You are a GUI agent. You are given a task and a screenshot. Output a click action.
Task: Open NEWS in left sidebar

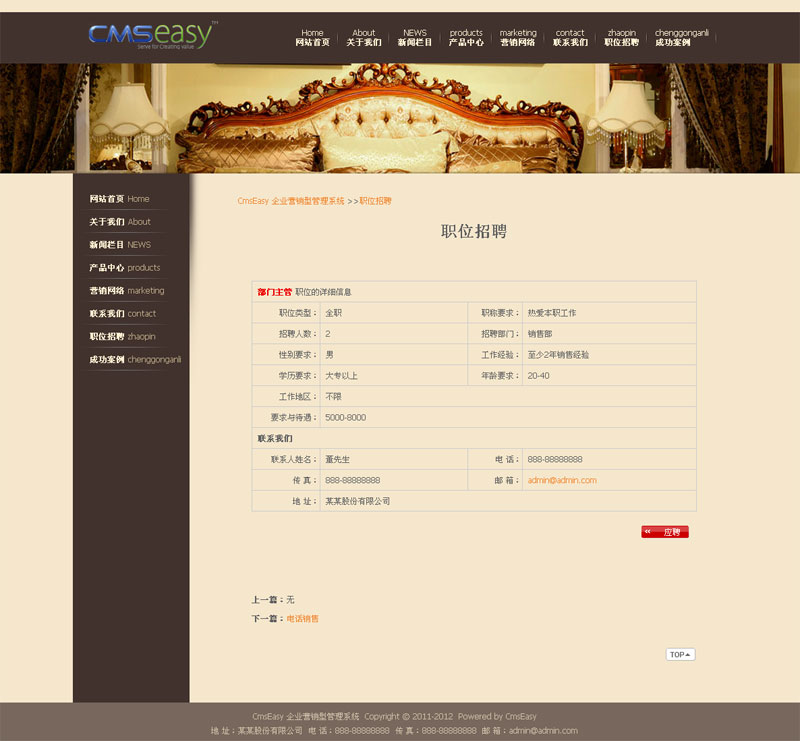point(120,245)
